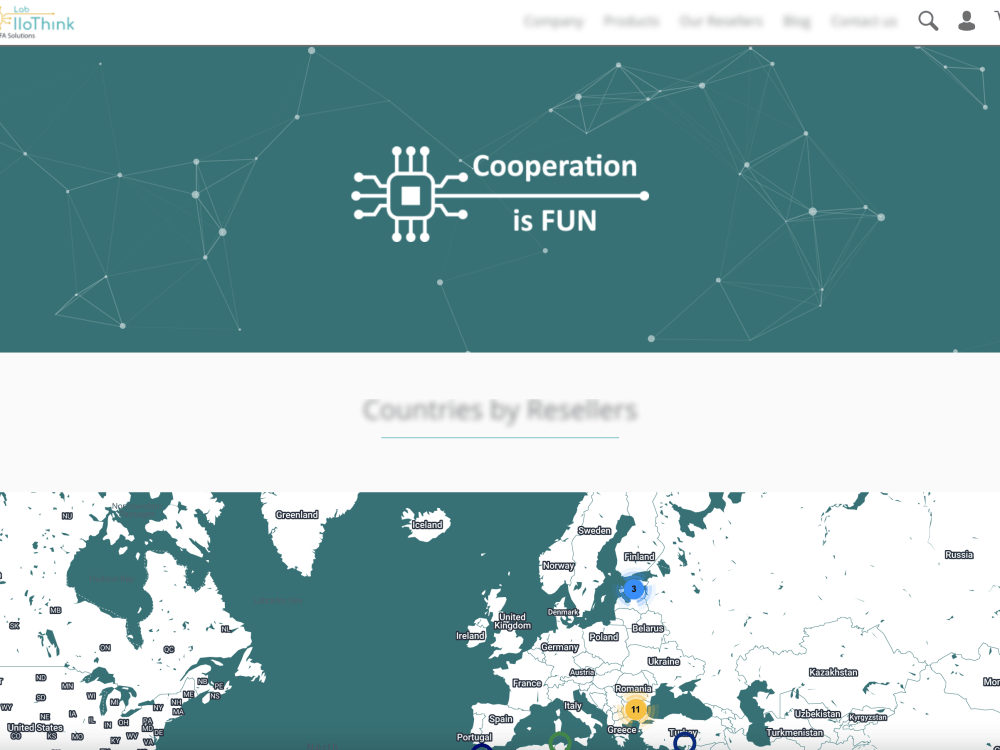Open the Products menu
This screenshot has height=750, width=1000.
[631, 22]
